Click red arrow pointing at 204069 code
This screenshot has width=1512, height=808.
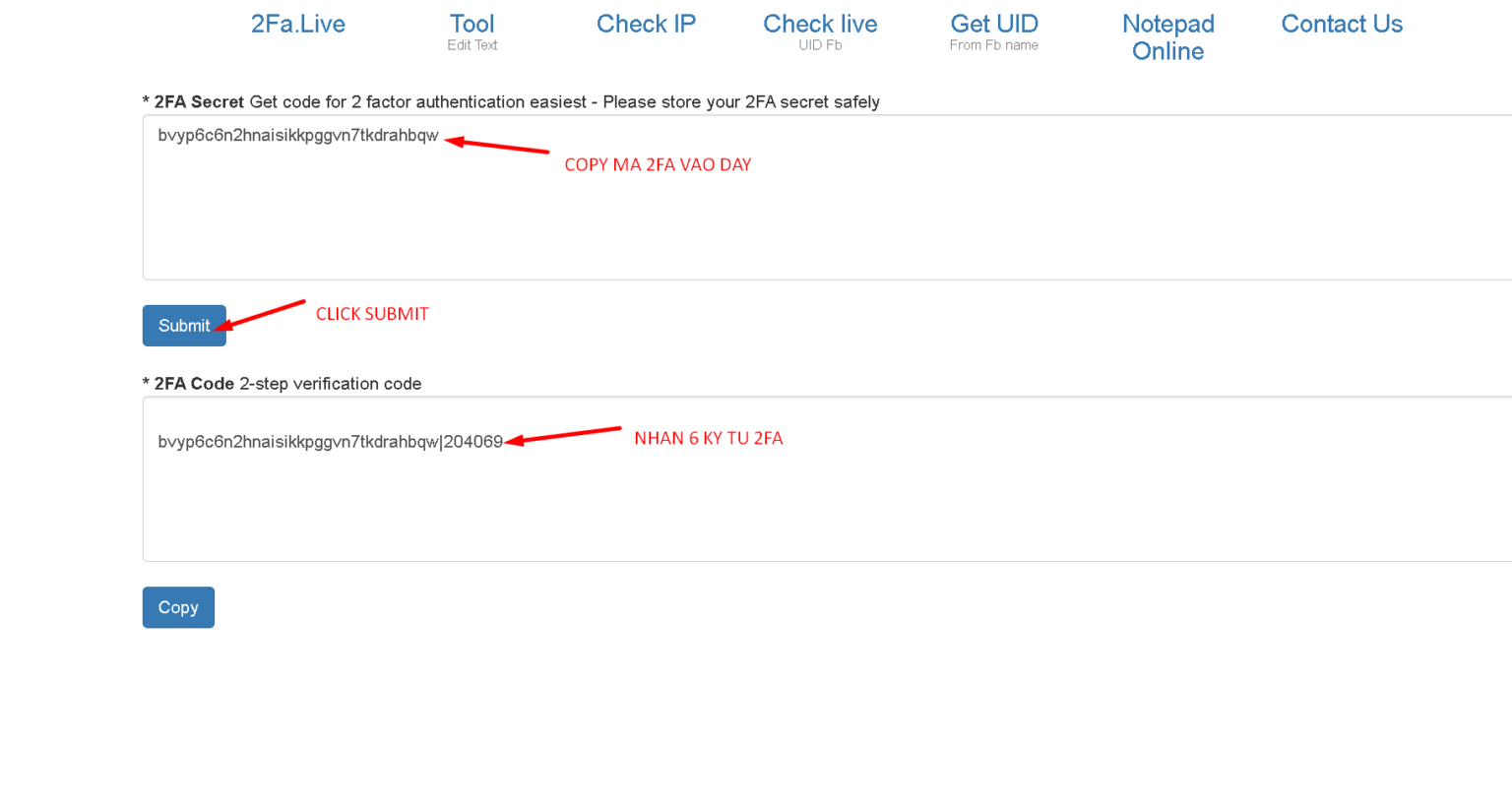tap(563, 435)
